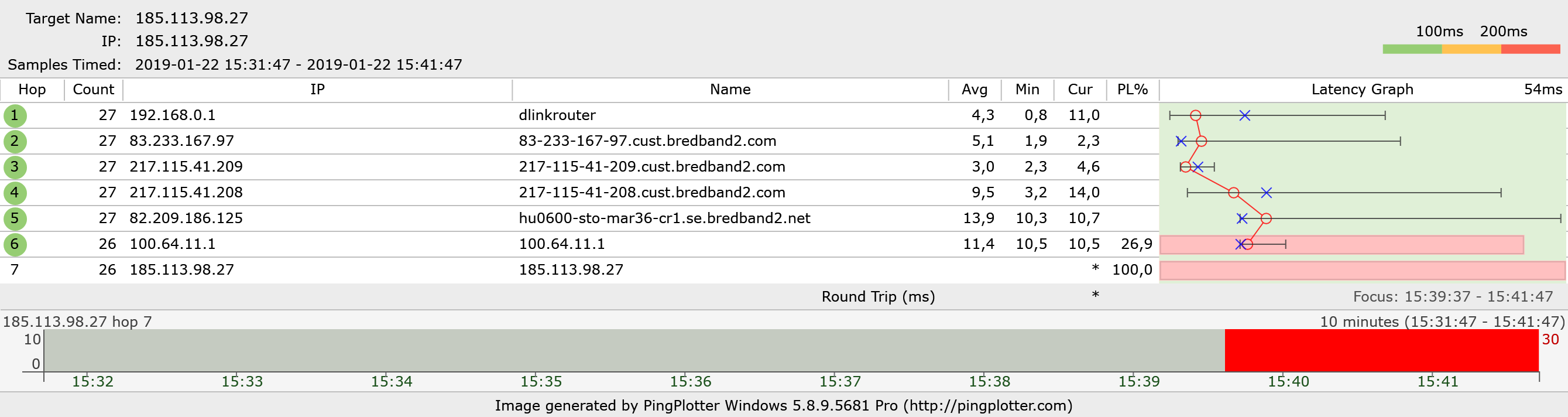The image size is (1568, 417).
Task: Select the Count column header
Action: 93,90
